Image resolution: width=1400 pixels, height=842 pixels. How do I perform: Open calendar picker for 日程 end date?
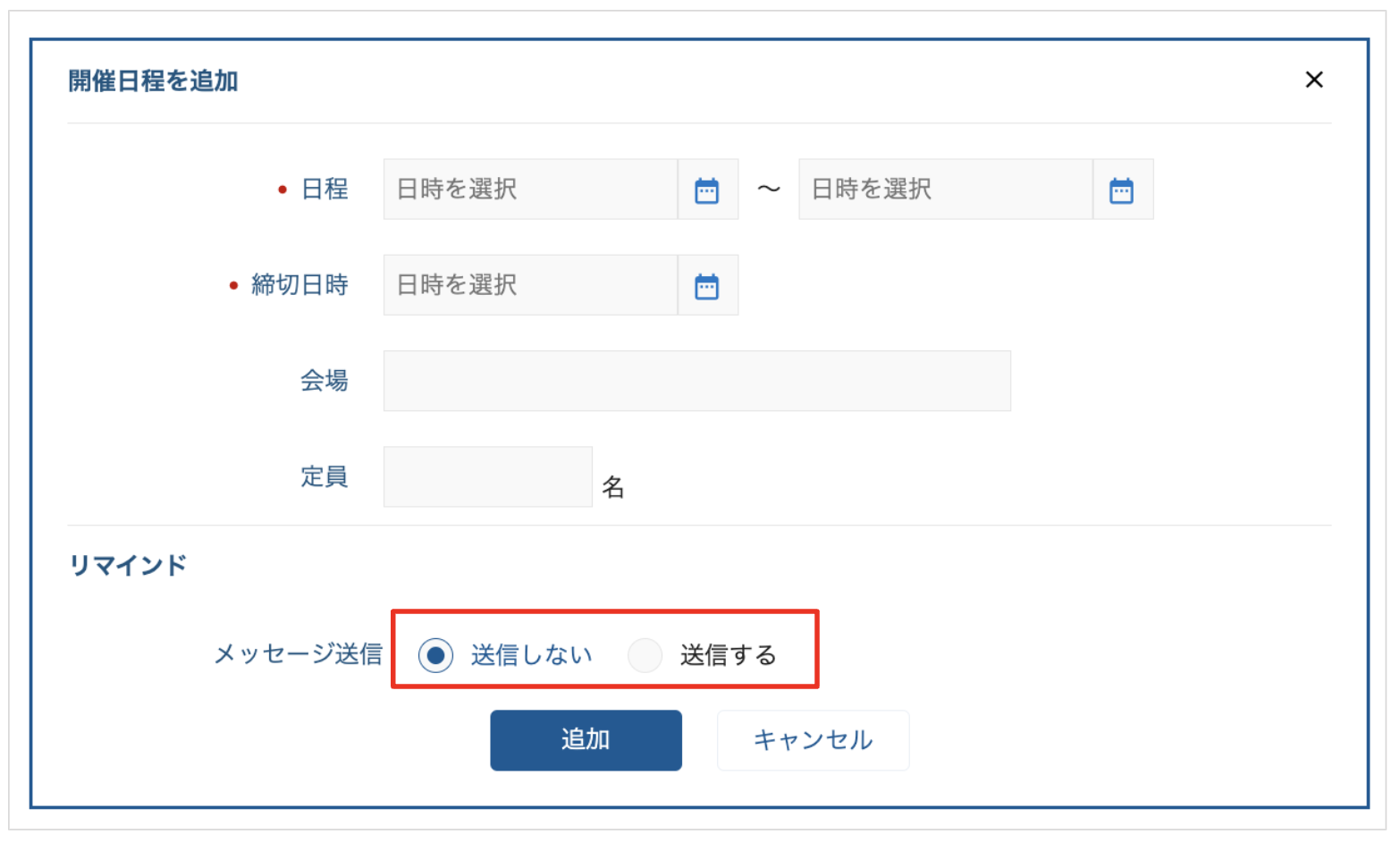point(1122,189)
